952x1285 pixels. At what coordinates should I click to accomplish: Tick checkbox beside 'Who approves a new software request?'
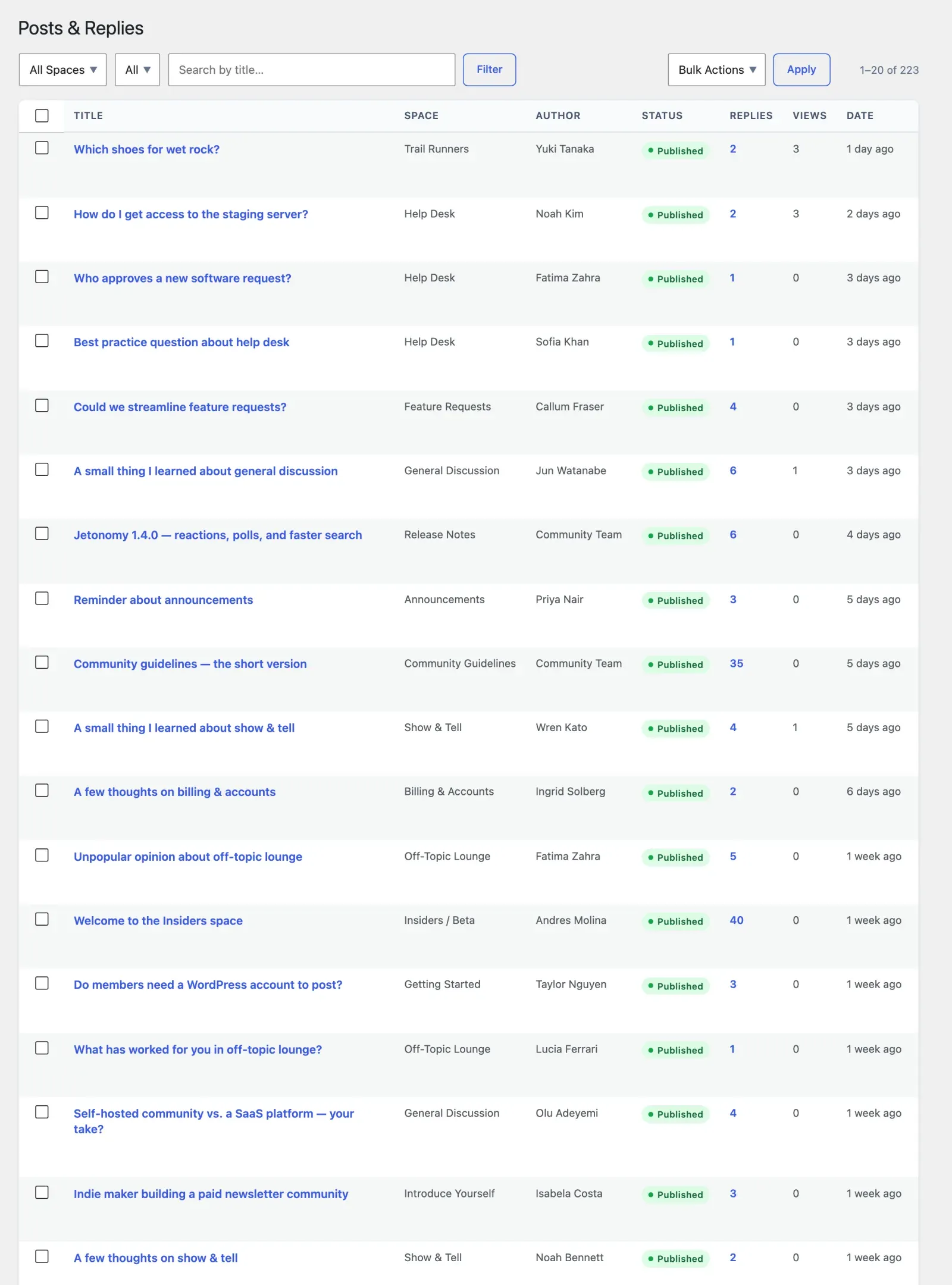[42, 277]
